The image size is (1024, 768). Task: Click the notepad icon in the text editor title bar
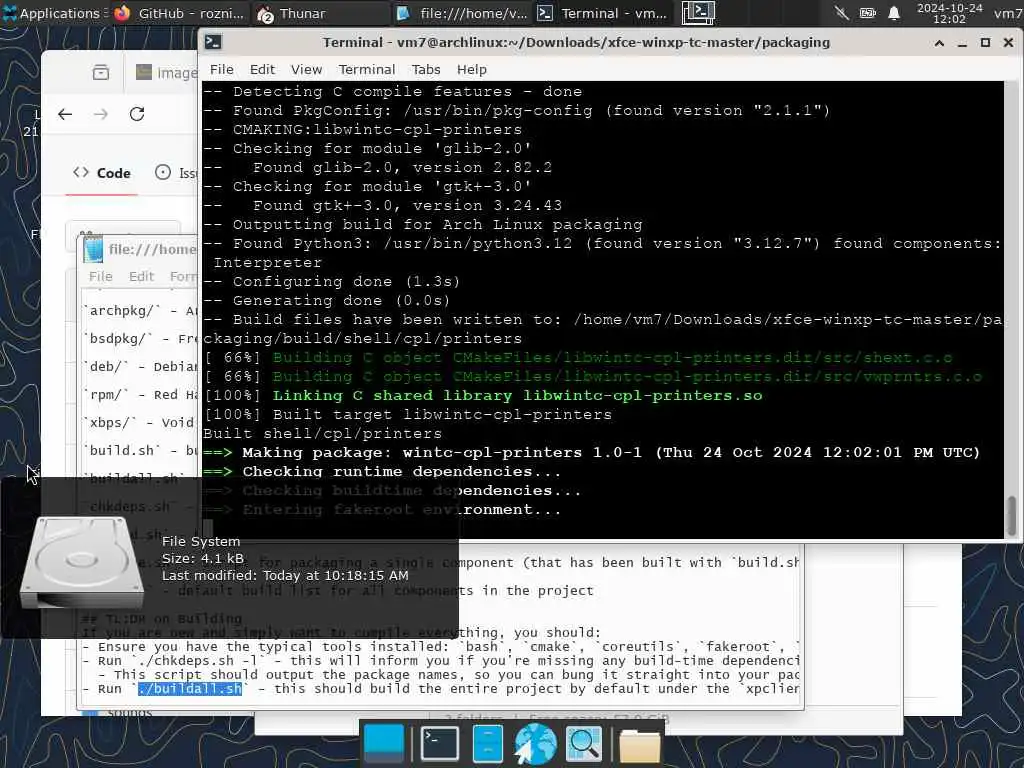pyautogui.click(x=93, y=249)
